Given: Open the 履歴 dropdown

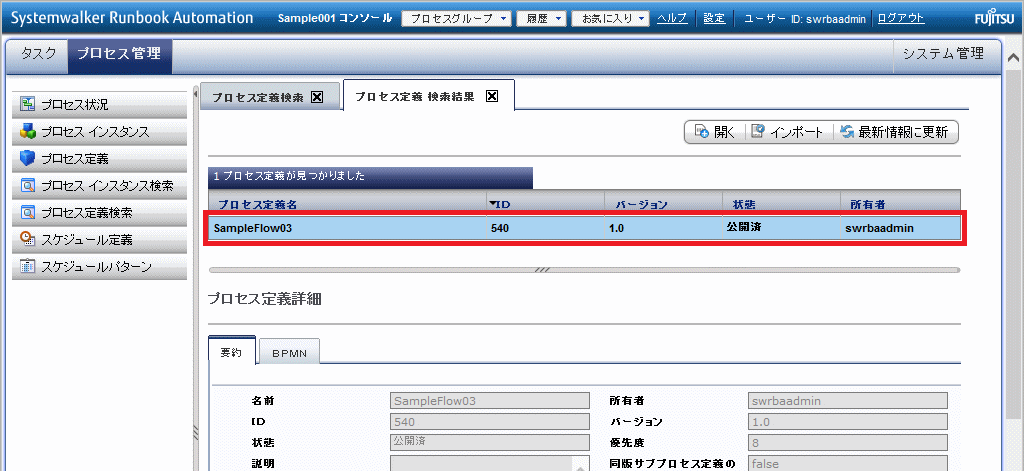Looking at the screenshot, I should pyautogui.click(x=541, y=18).
